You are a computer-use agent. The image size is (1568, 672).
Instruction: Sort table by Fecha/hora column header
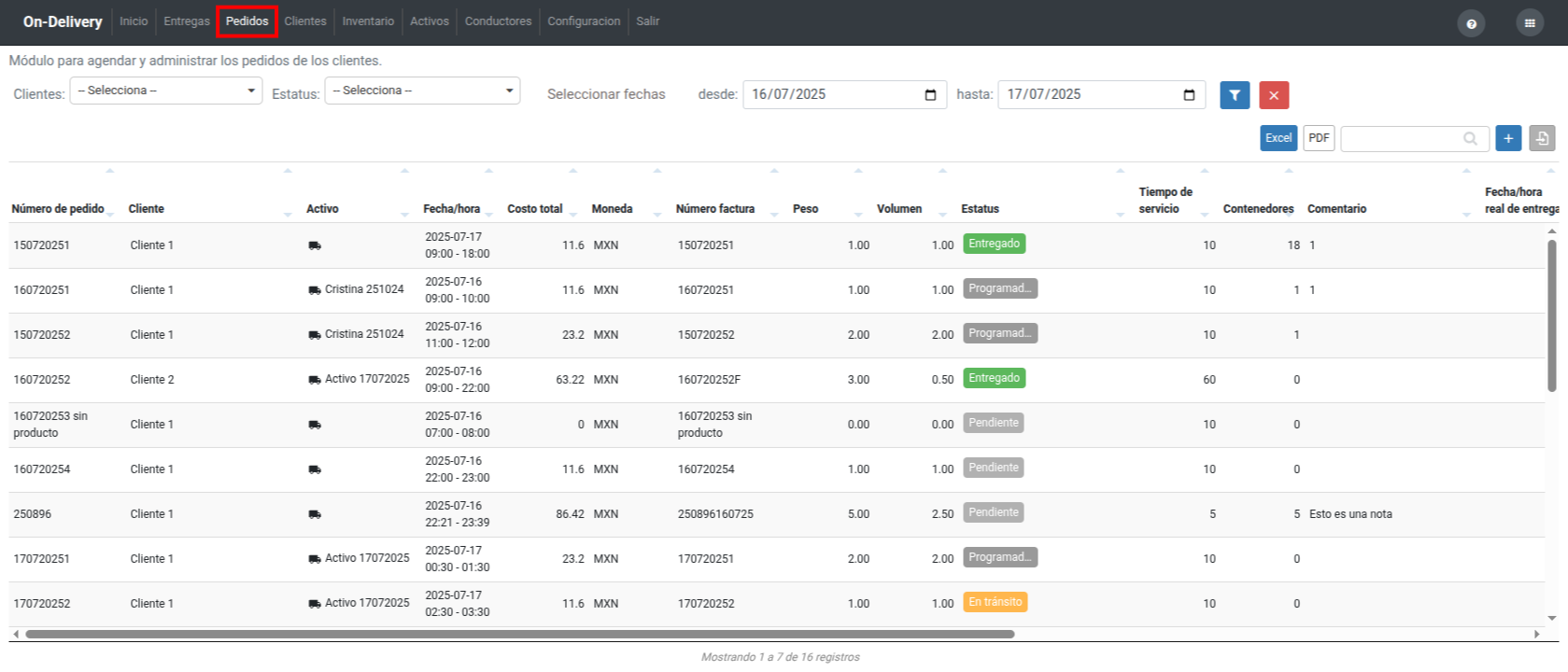click(451, 209)
